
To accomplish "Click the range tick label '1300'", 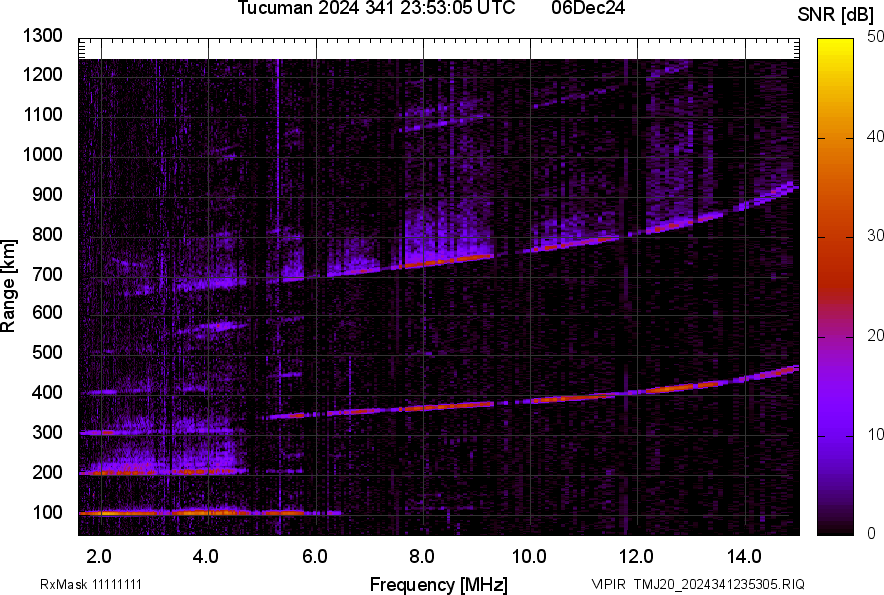I will tap(42, 36).
